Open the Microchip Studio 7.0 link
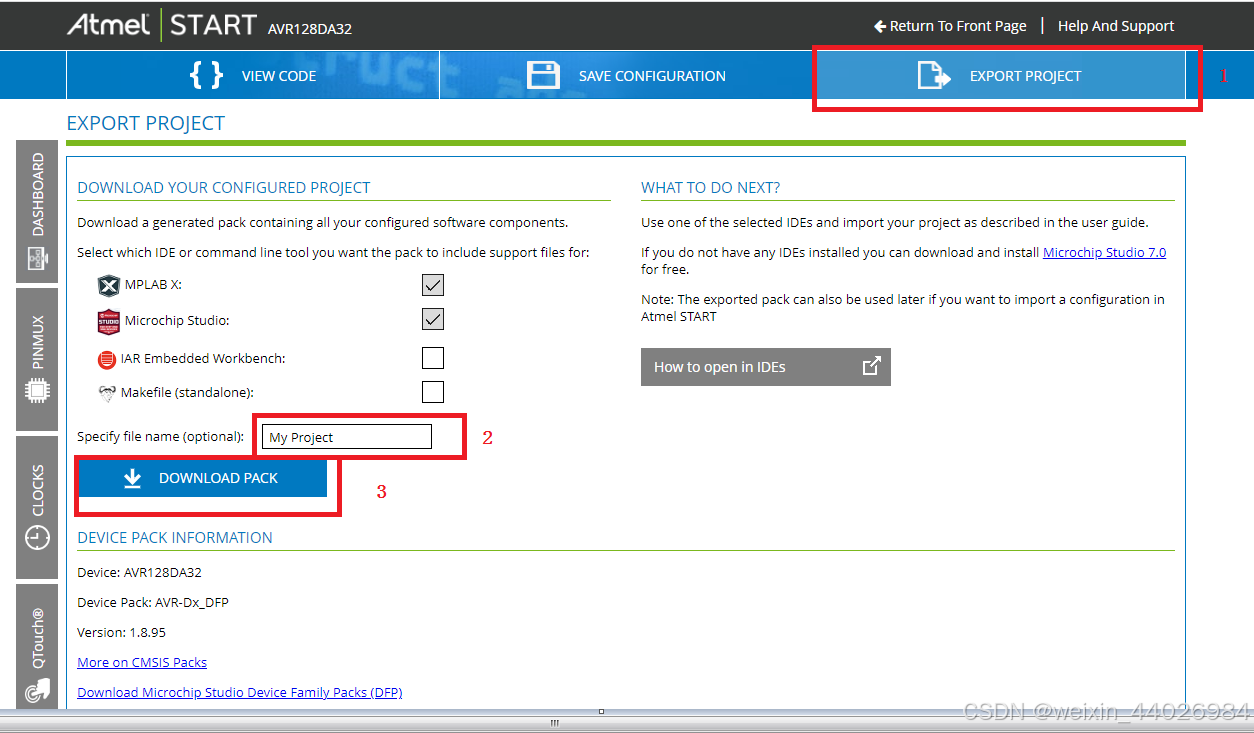 click(1104, 253)
